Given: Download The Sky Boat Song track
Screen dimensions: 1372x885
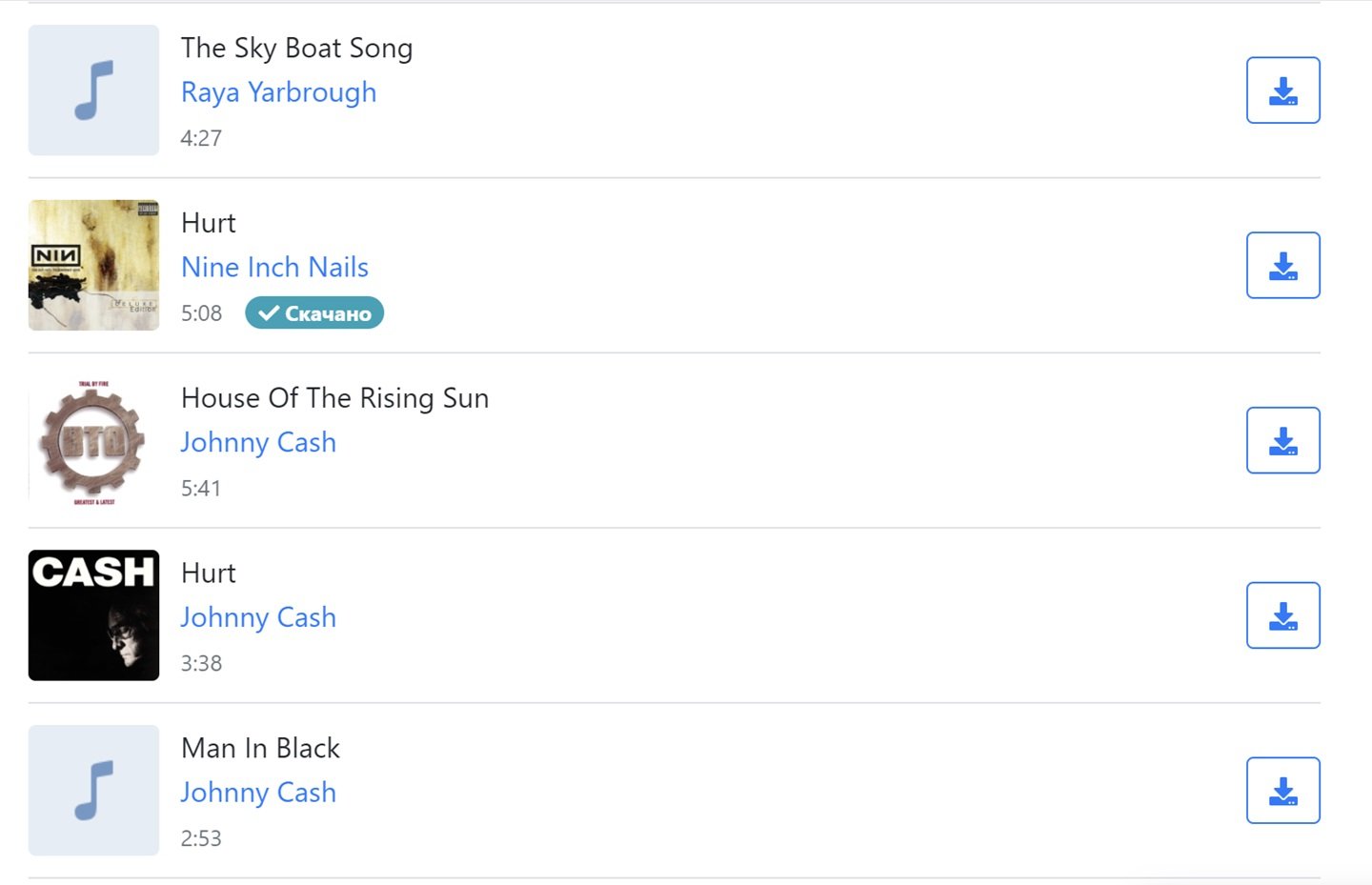Looking at the screenshot, I should coord(1282,91).
